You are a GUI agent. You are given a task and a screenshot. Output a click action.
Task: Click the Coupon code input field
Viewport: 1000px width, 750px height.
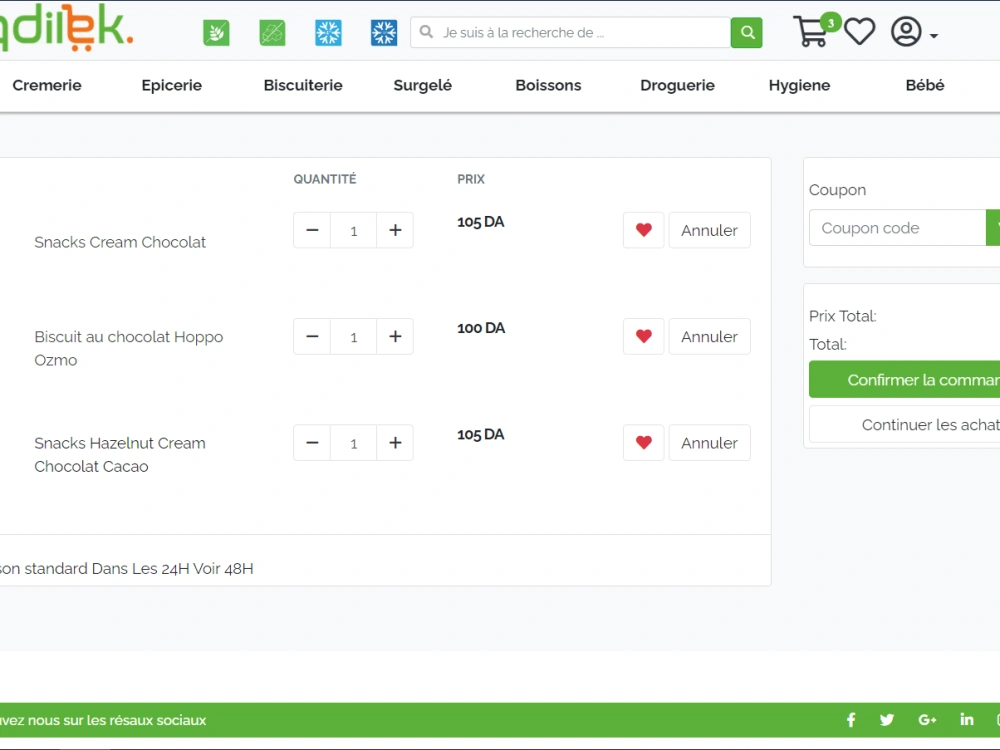(895, 227)
